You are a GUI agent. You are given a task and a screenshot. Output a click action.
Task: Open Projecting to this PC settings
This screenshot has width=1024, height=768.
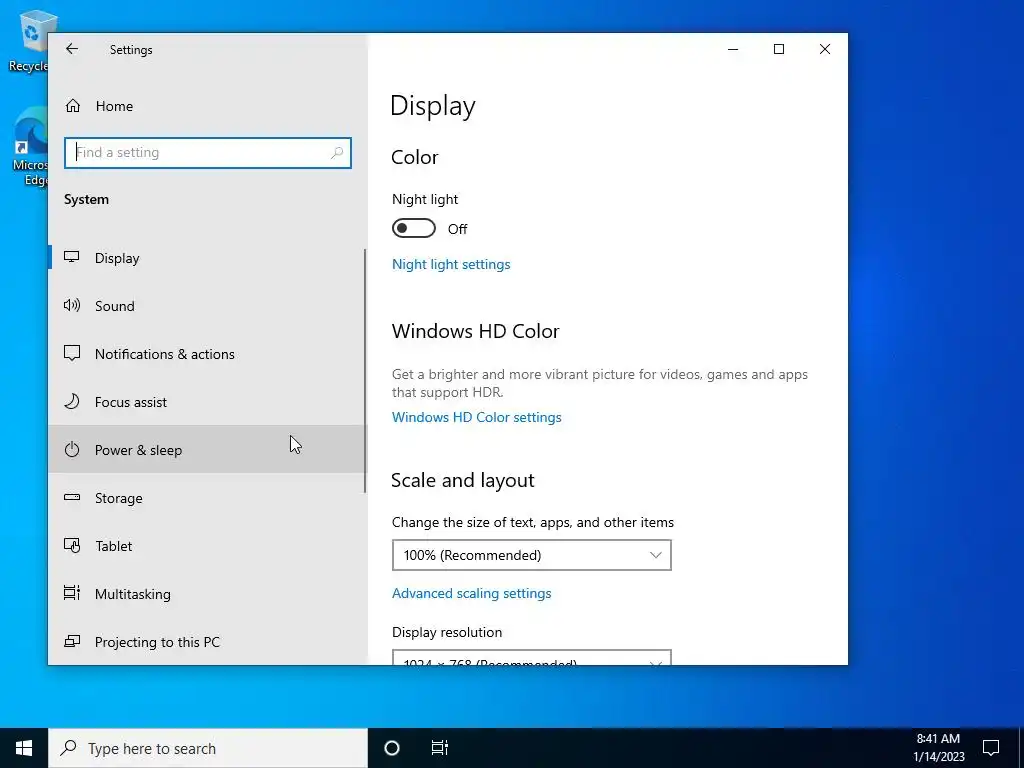(208, 641)
